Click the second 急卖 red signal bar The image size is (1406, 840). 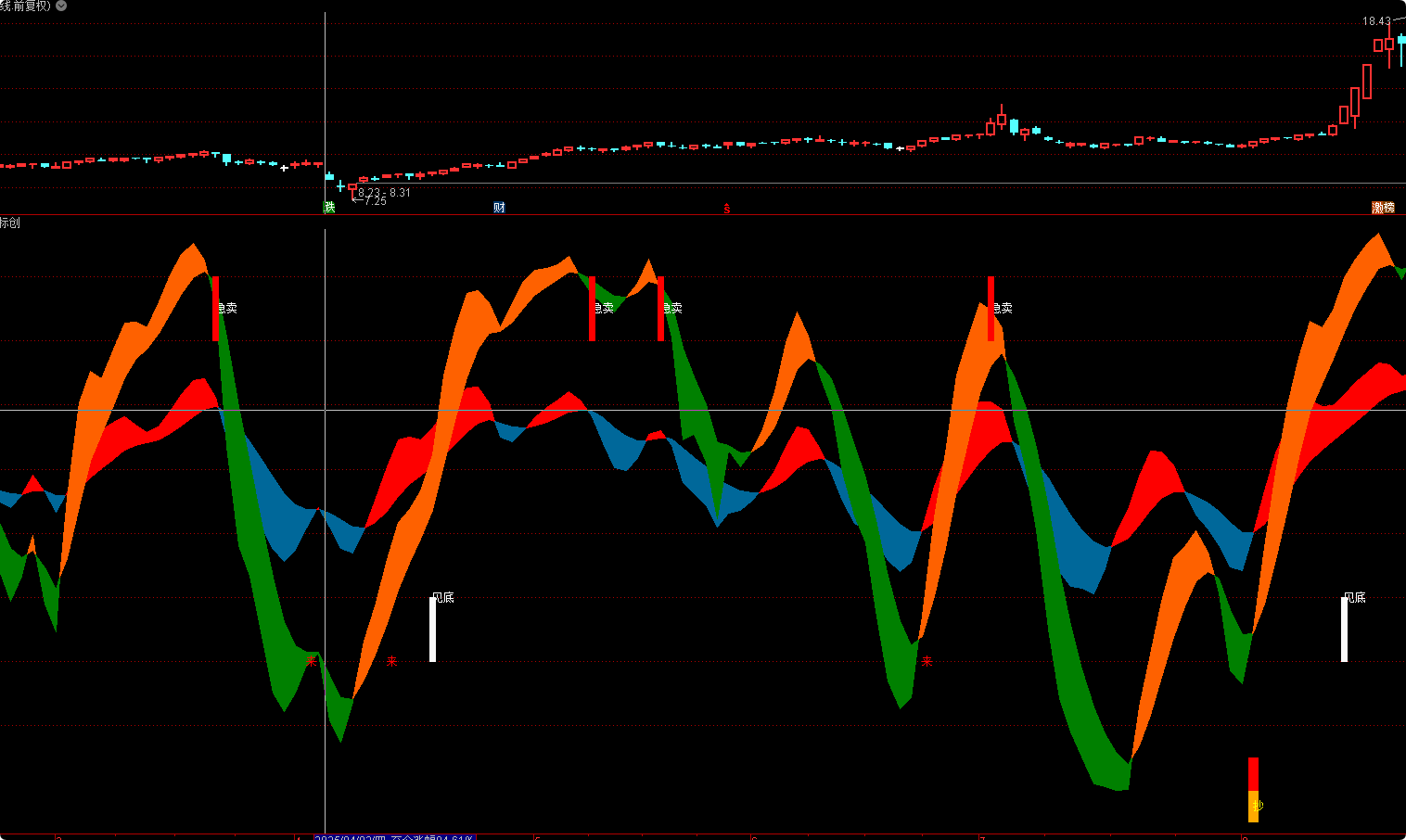point(592,308)
